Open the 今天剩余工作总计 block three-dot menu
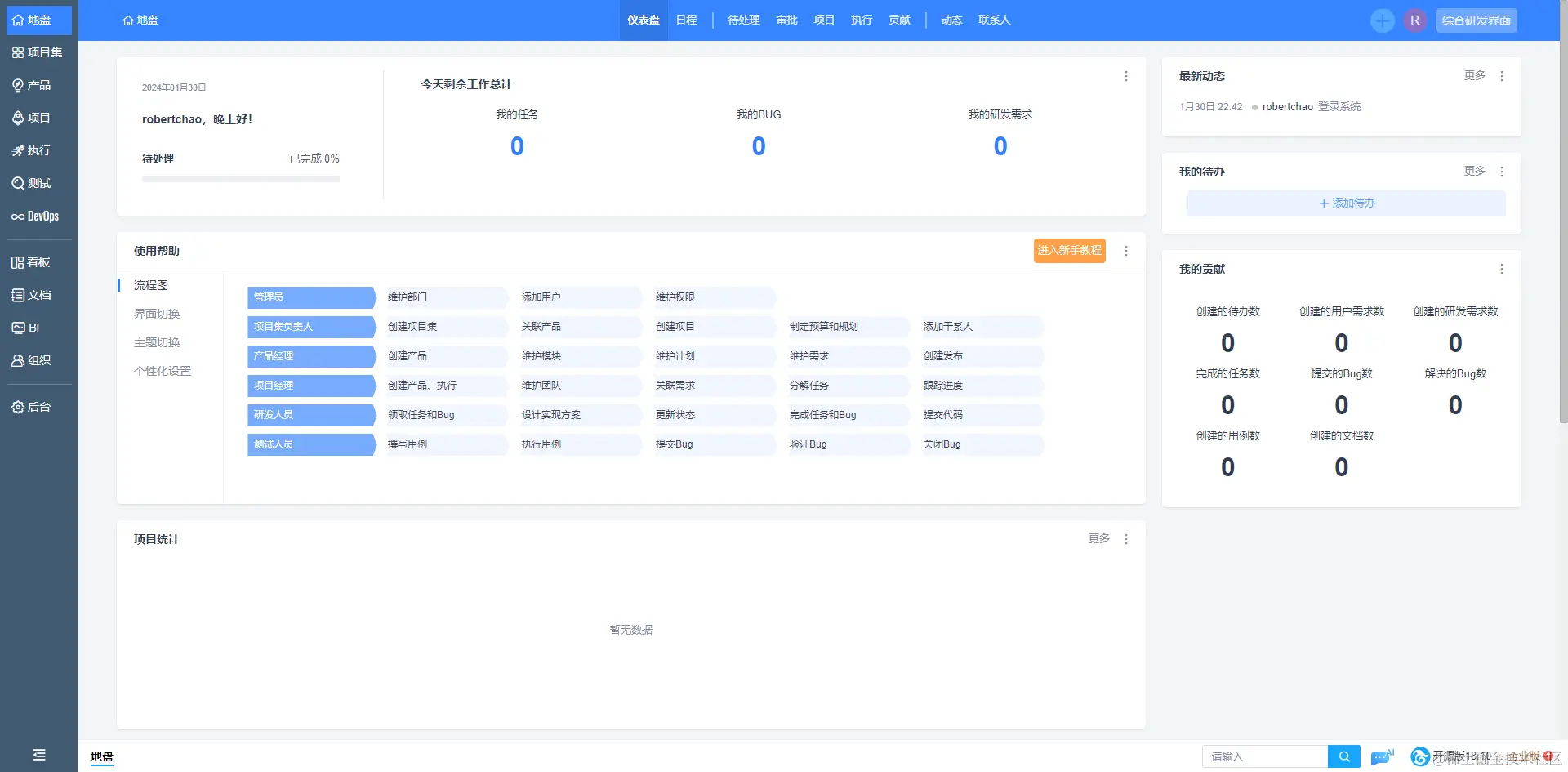The height and width of the screenshot is (772, 1568). pyautogui.click(x=1126, y=76)
